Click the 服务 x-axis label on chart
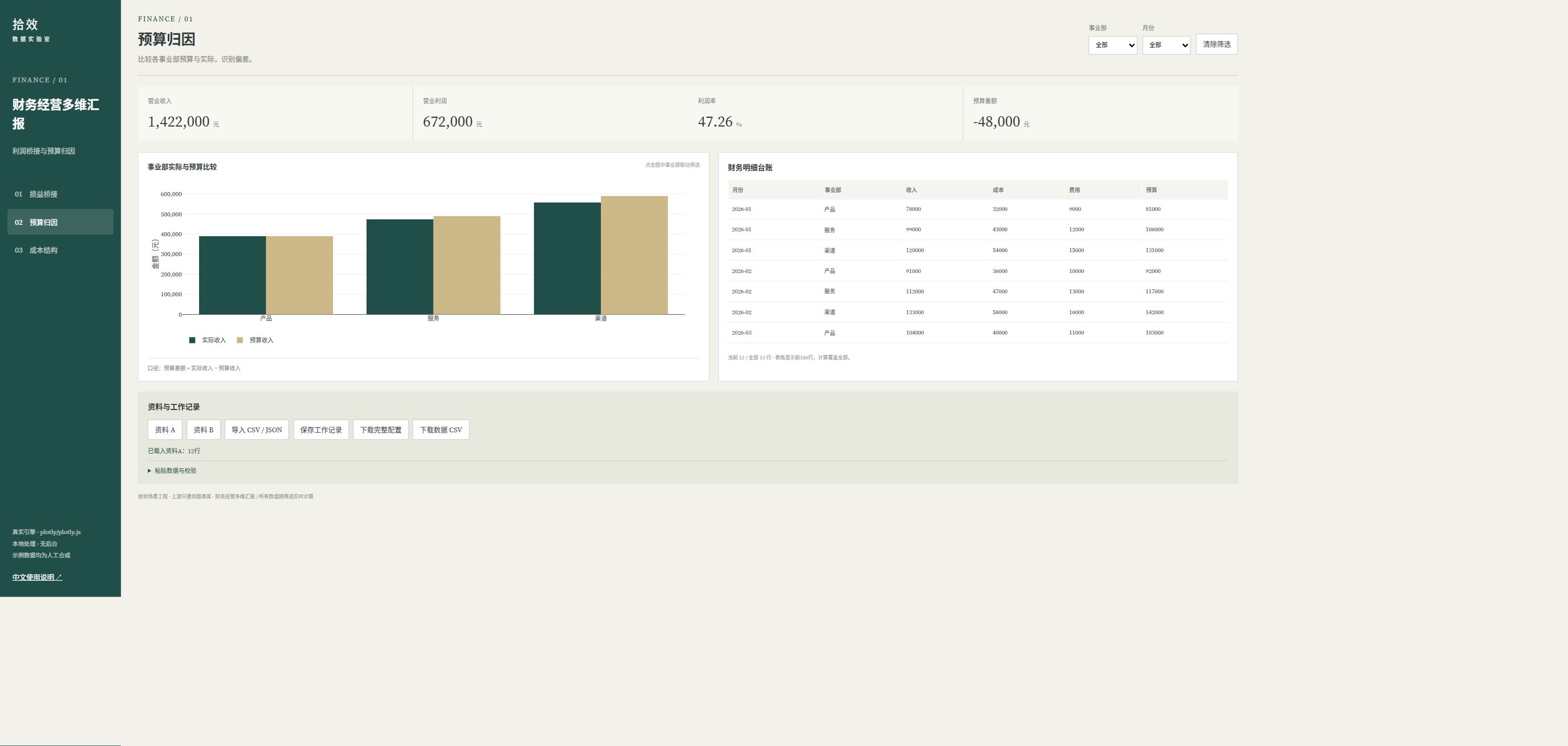The width and height of the screenshot is (1568, 746). coord(433,319)
